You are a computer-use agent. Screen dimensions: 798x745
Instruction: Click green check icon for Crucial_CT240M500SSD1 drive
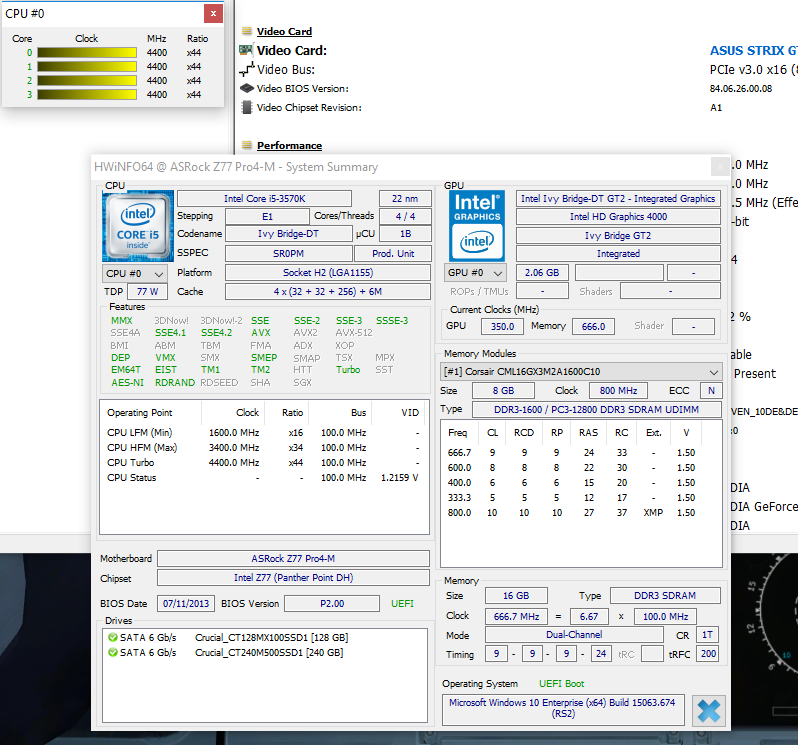coord(113,652)
